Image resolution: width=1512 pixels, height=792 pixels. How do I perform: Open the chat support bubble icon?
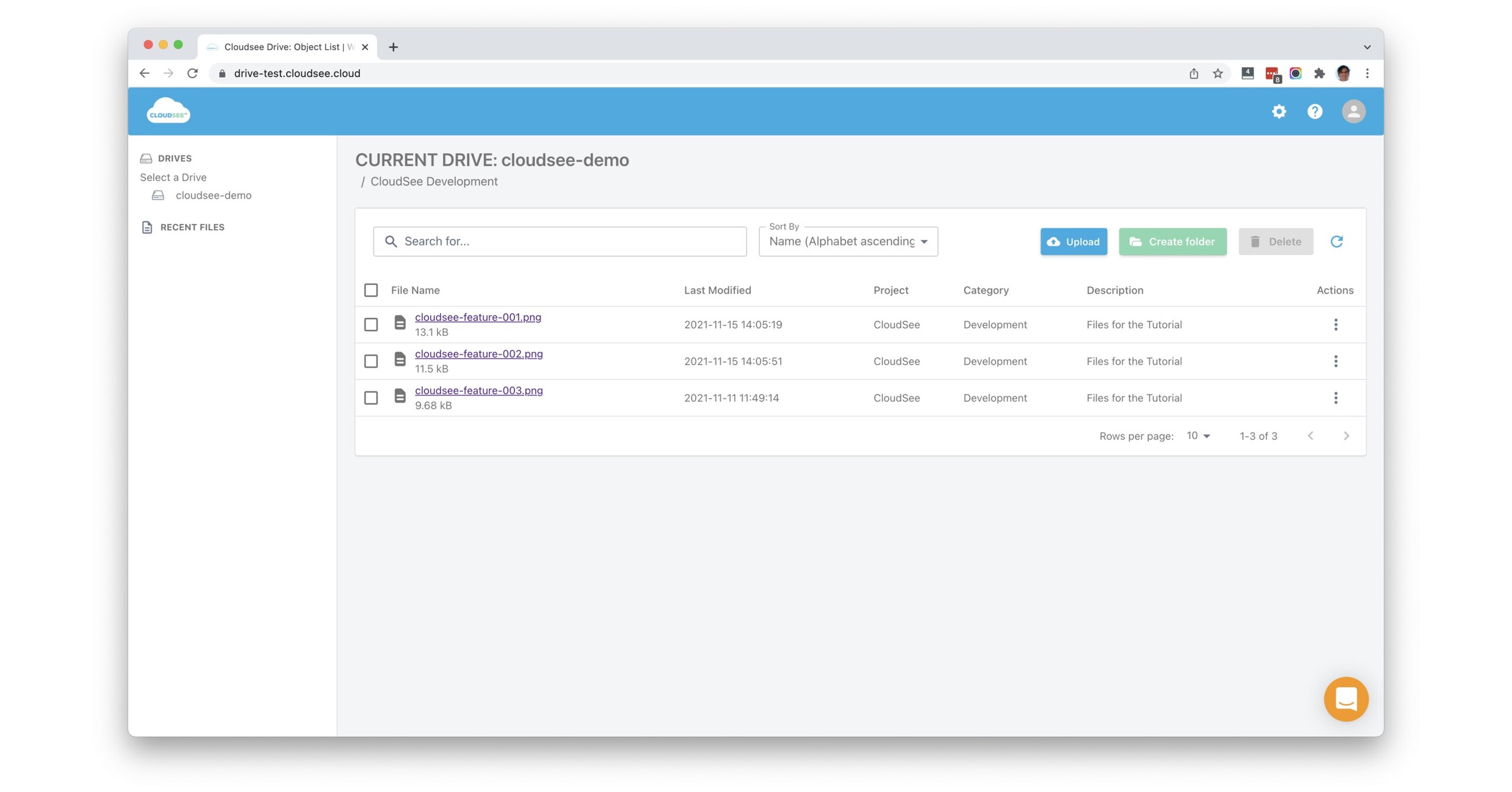[x=1345, y=699]
